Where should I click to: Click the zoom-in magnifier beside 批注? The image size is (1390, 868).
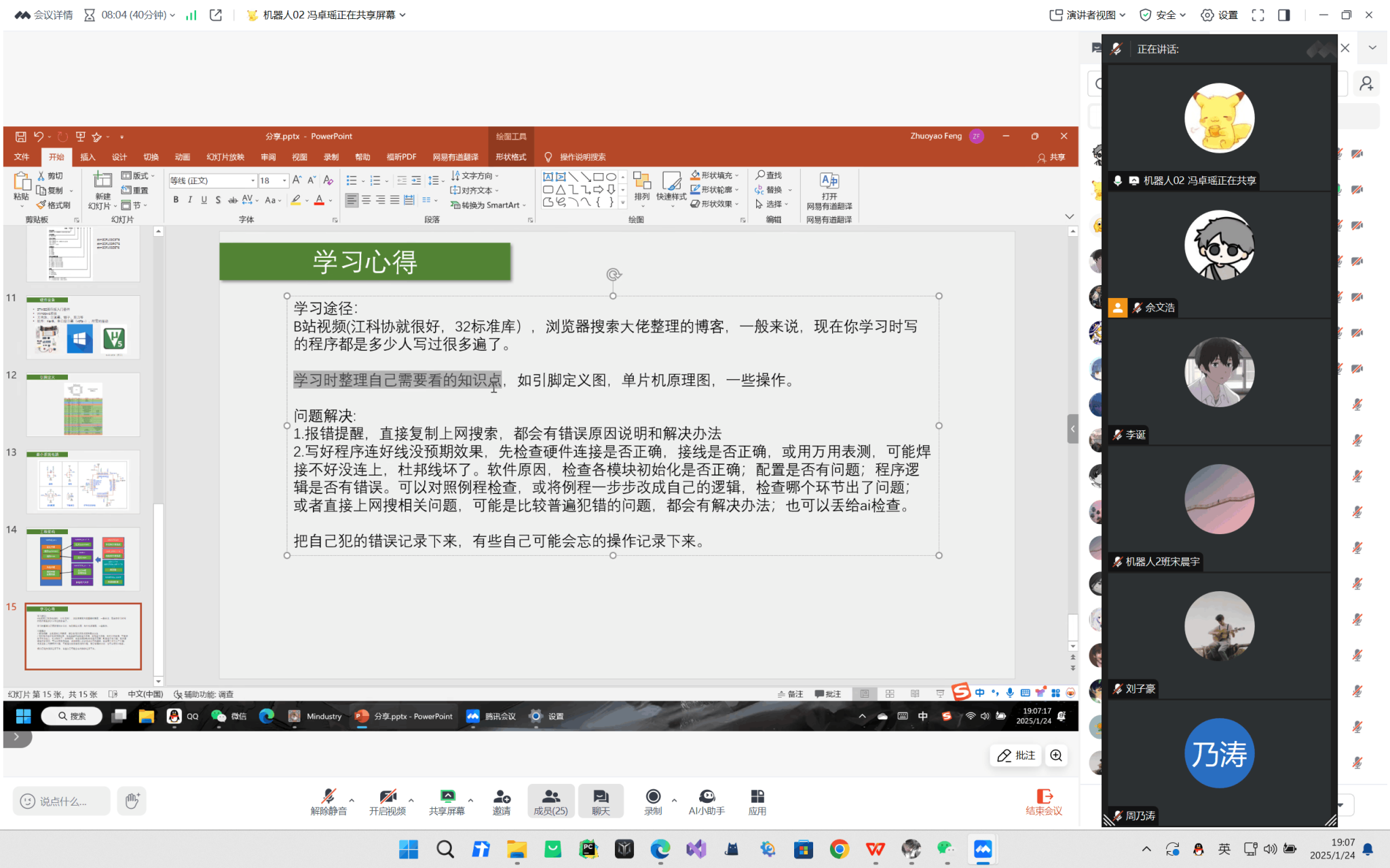point(1056,755)
